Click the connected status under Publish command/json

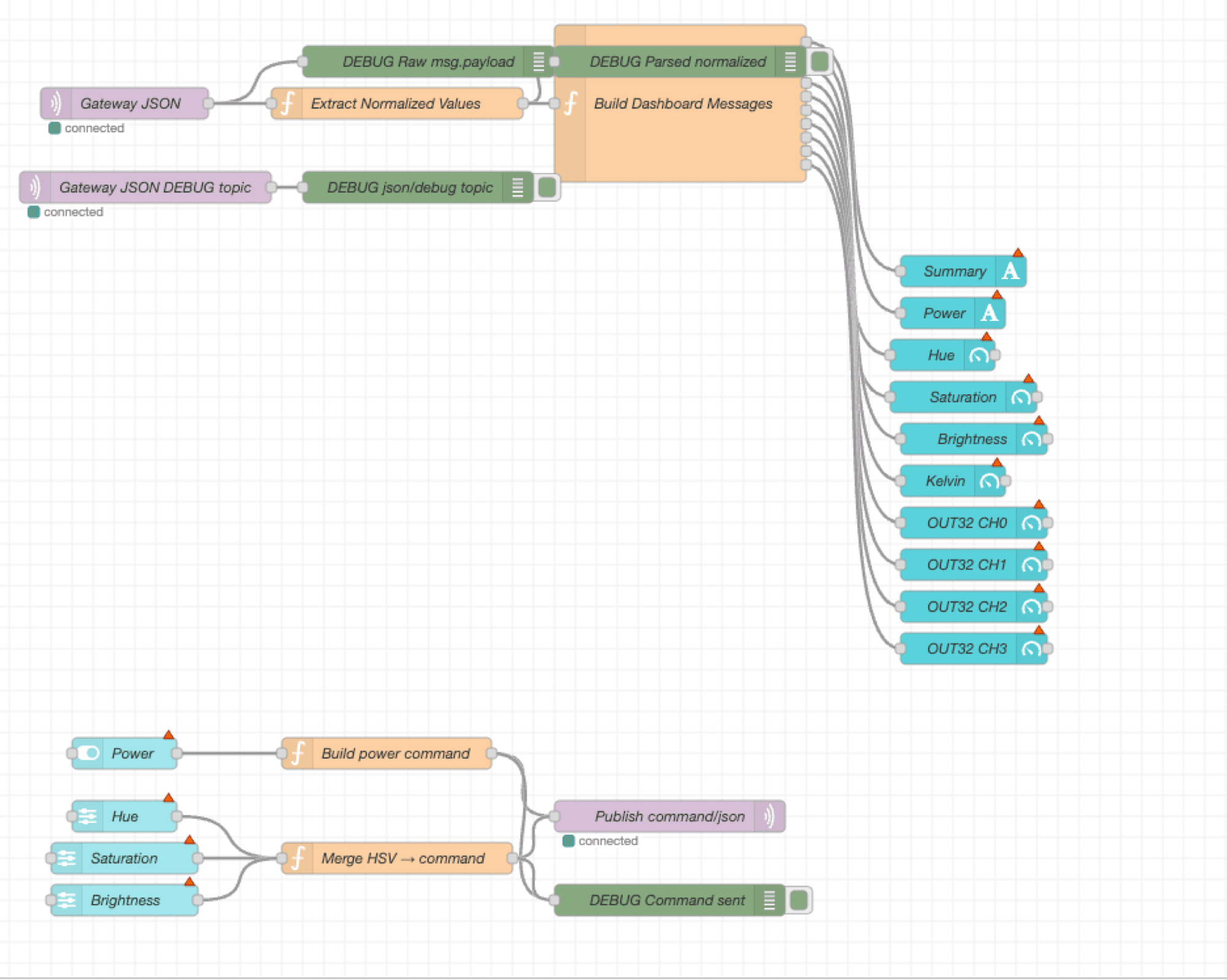pyautogui.click(x=601, y=841)
